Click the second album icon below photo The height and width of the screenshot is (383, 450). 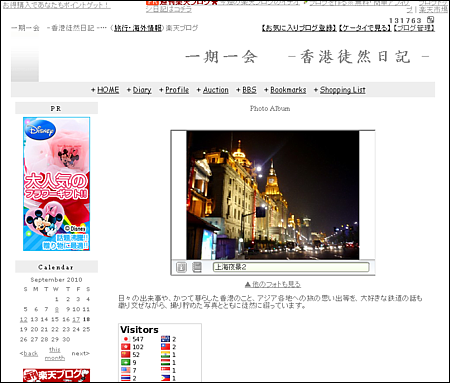click(197, 267)
